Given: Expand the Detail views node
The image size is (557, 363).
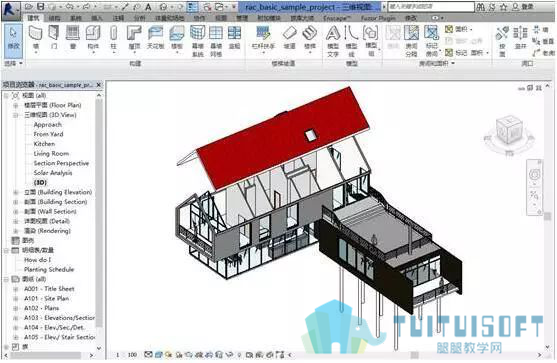Looking at the screenshot, I should (x=16, y=221).
